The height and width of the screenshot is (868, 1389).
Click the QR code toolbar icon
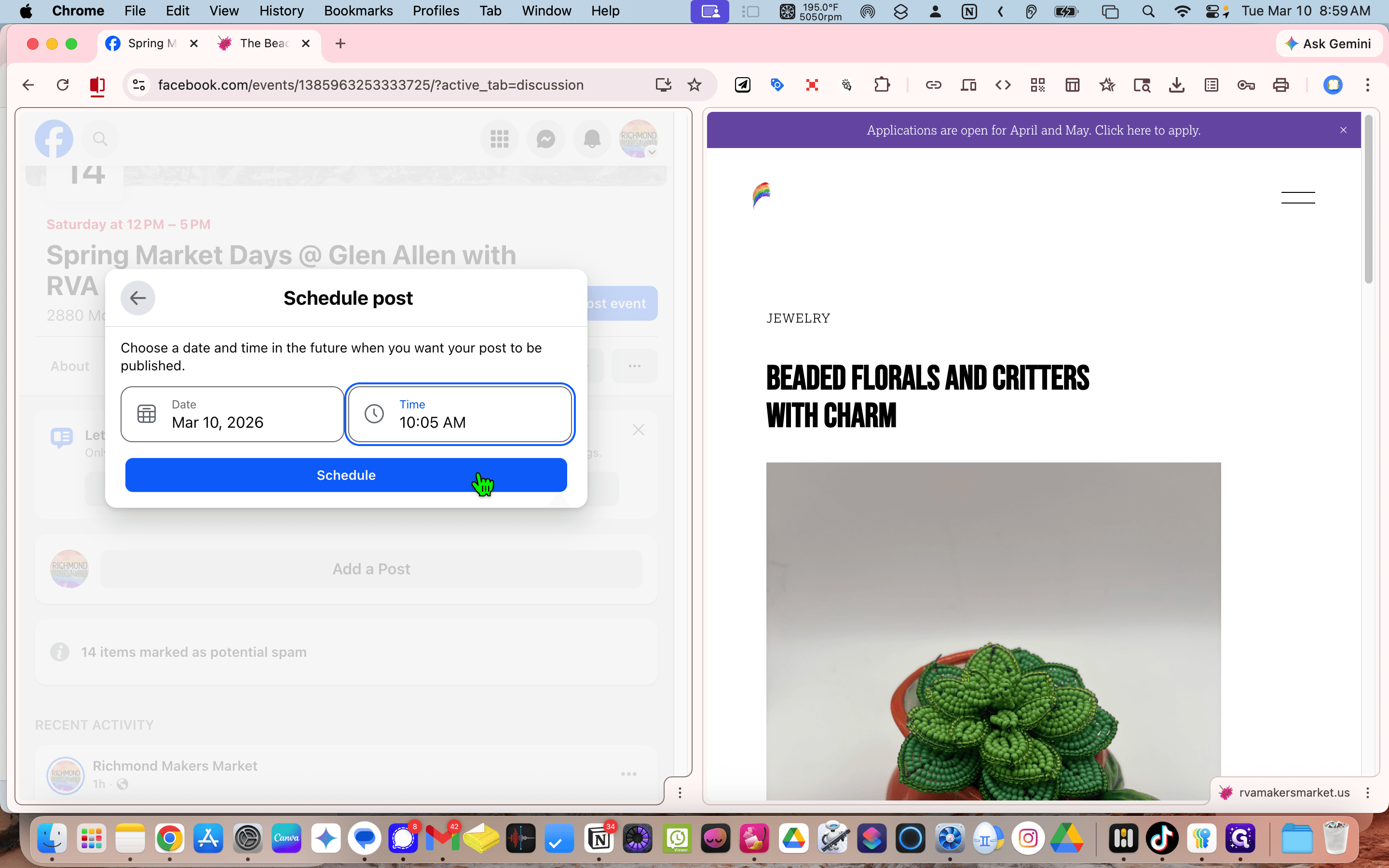click(1038, 85)
